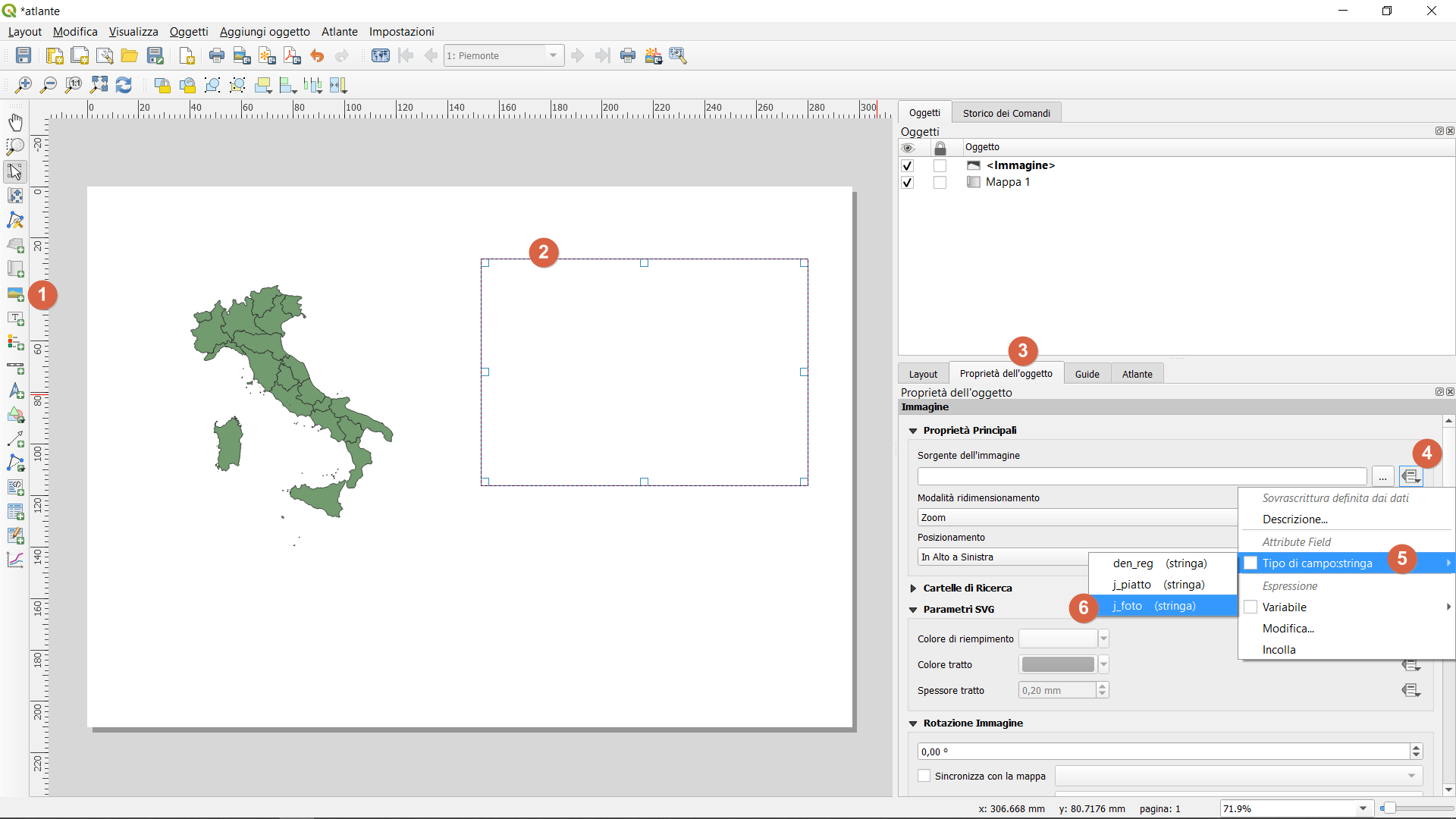This screenshot has width=1456, height=819.
Task: Click the Colore tratto color swatch
Action: point(1058,665)
